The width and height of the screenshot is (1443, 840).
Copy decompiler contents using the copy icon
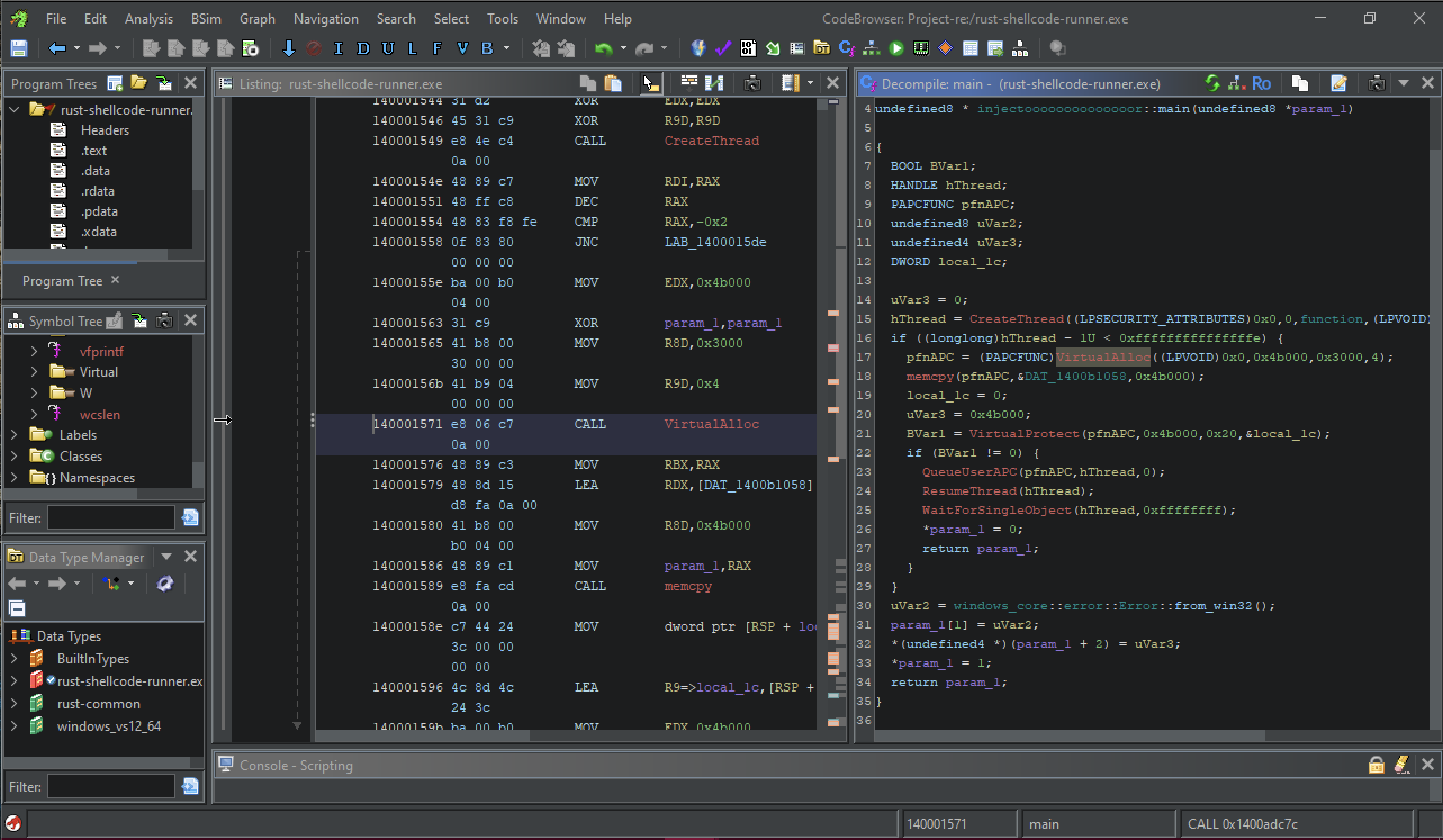[x=1300, y=84]
